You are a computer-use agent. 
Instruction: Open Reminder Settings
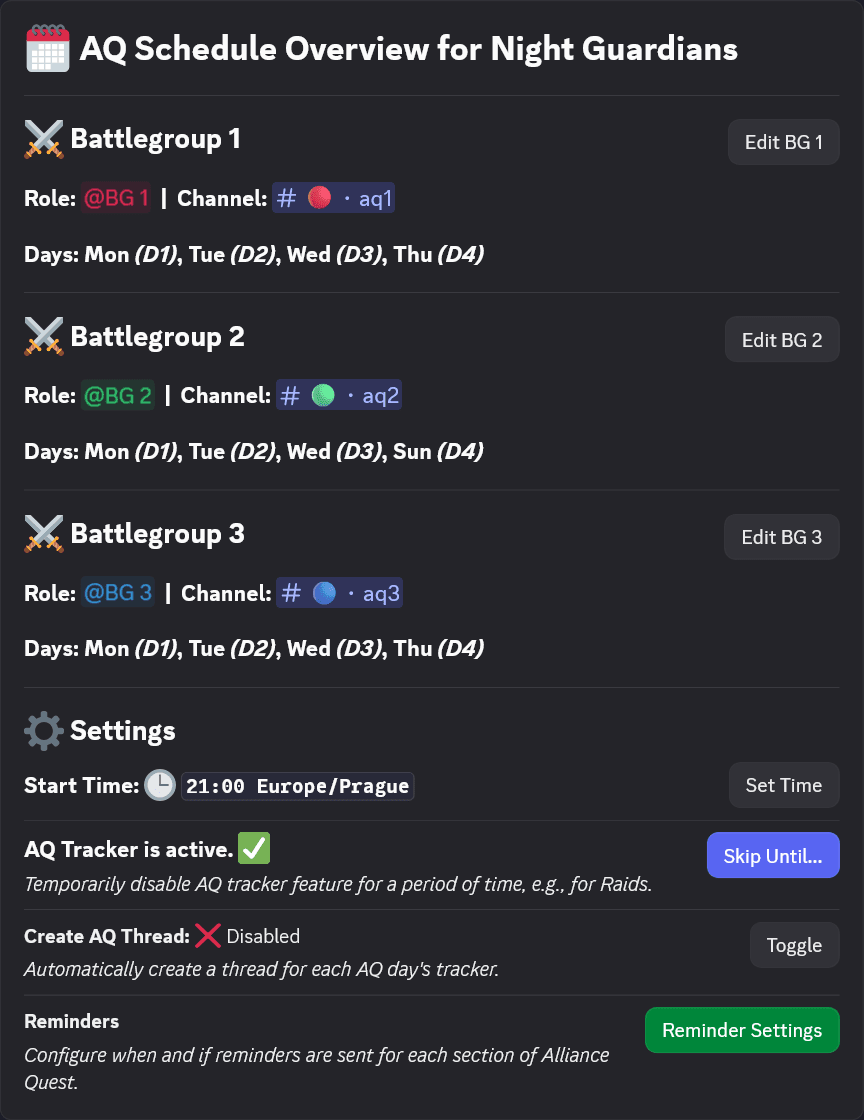click(742, 1030)
